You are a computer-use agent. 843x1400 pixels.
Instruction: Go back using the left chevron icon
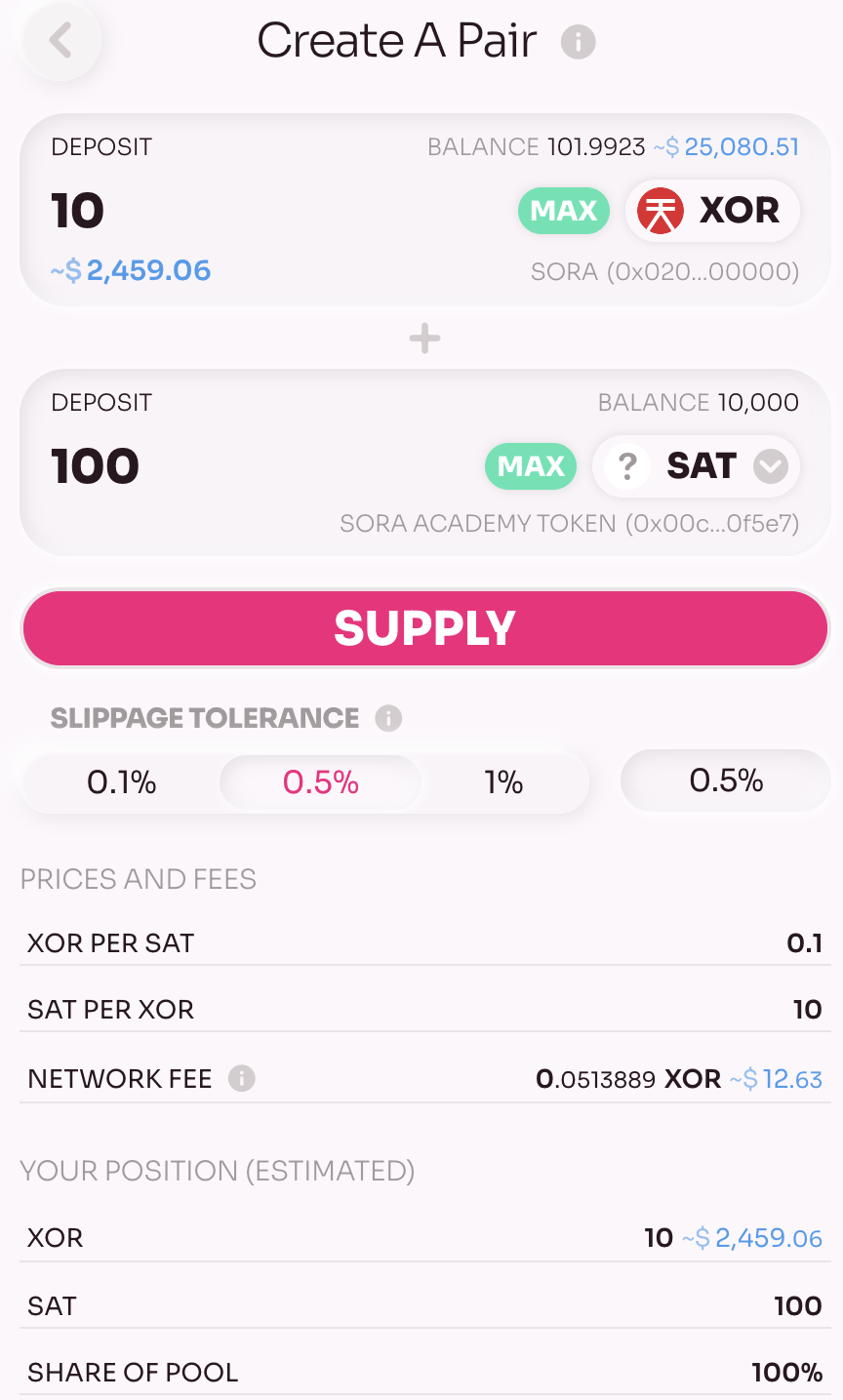(x=60, y=41)
